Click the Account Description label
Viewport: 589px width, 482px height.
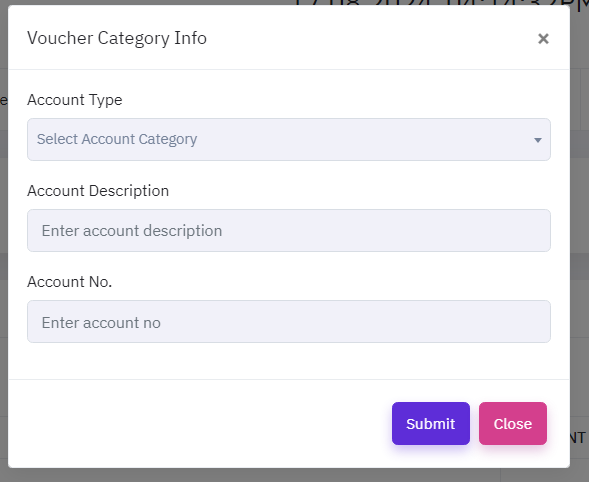click(x=98, y=191)
